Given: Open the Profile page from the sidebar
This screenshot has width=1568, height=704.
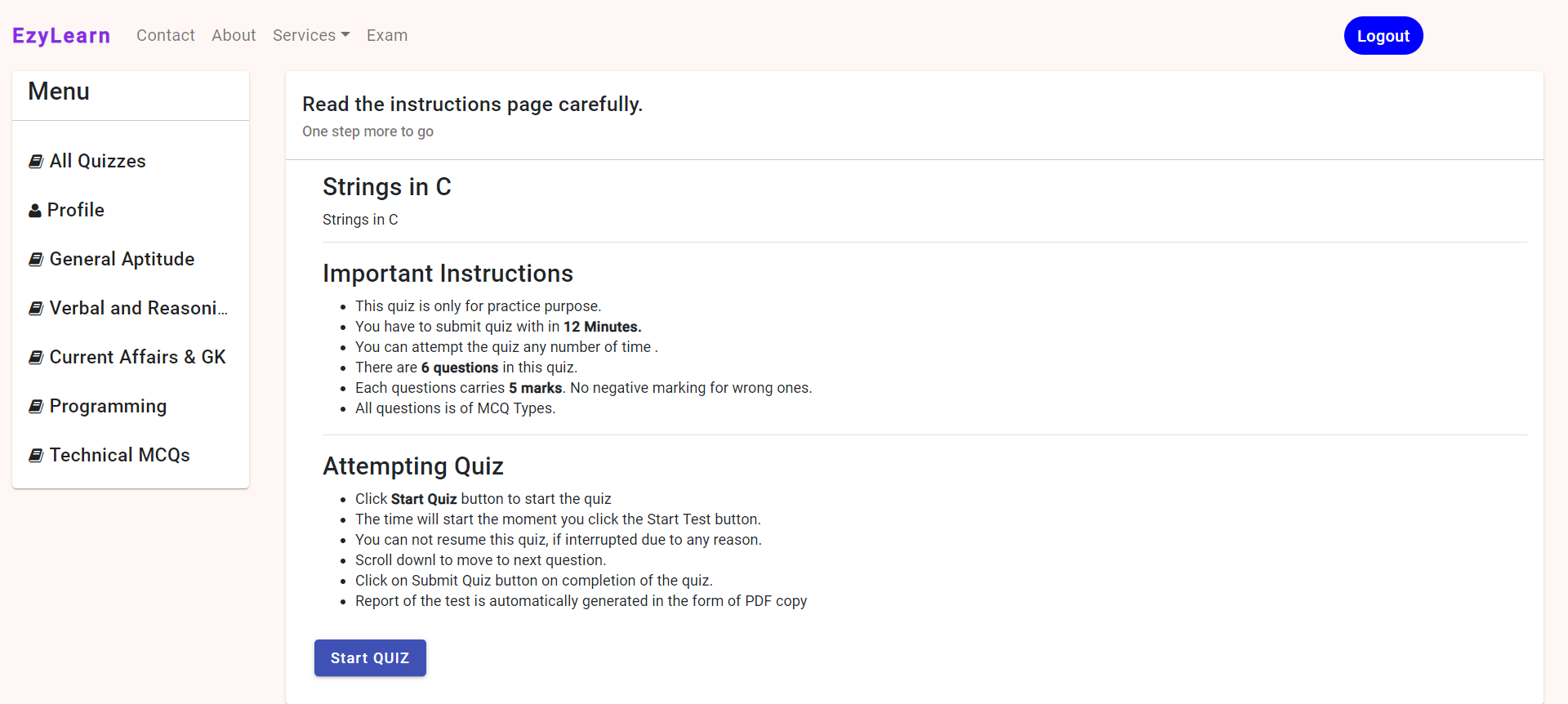Looking at the screenshot, I should (x=76, y=210).
